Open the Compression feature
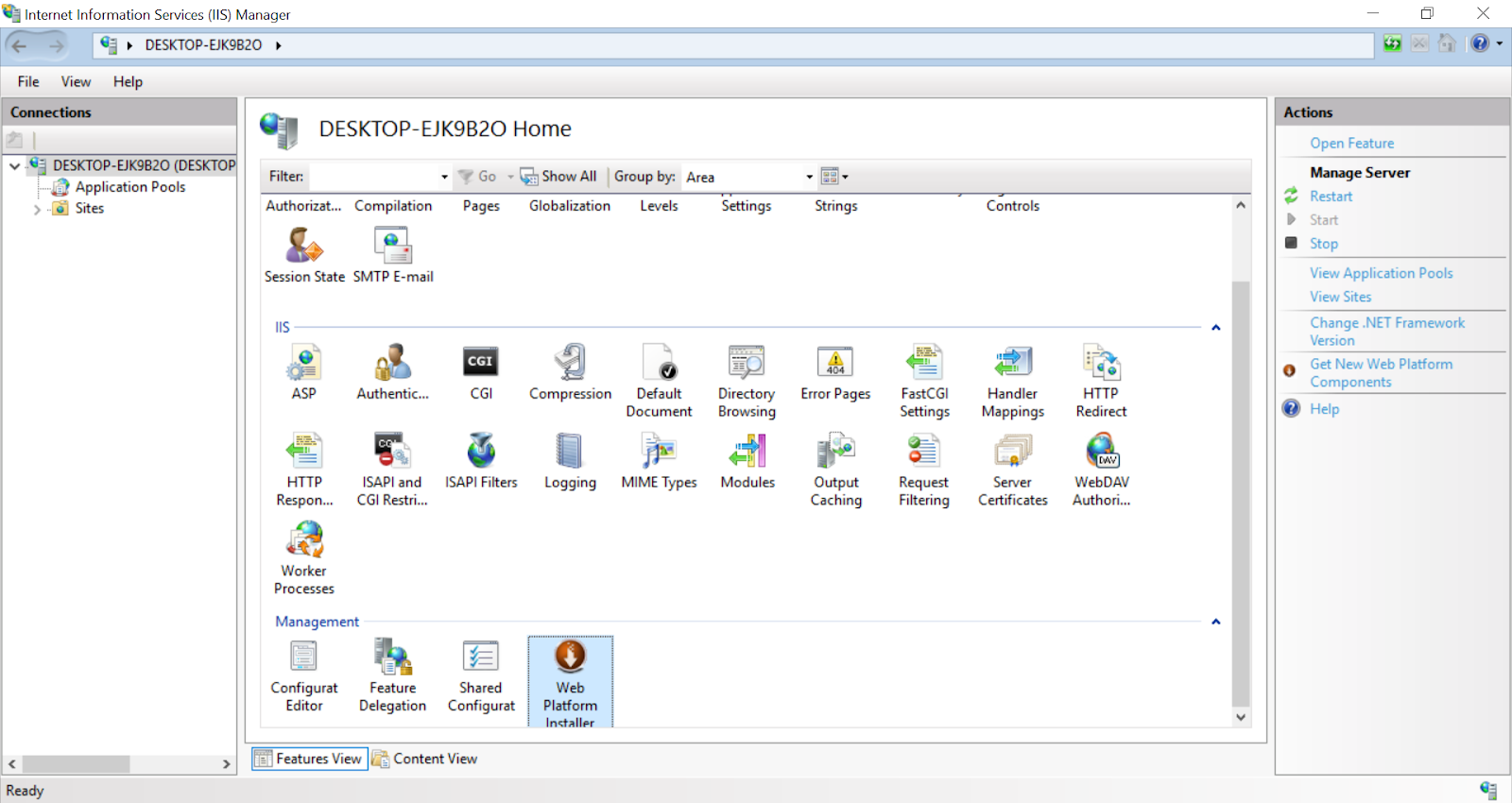Screen dimensions: 1512x803 point(570,372)
